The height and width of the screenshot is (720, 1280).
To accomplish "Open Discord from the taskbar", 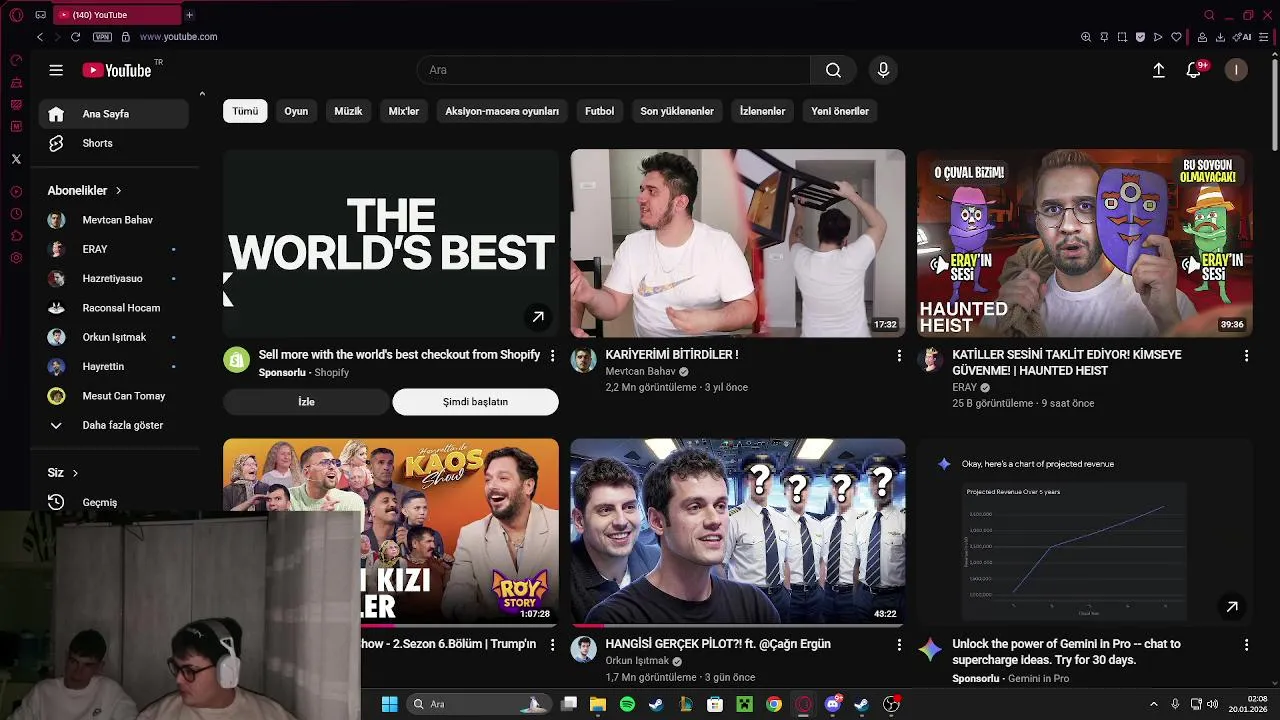I will (x=833, y=704).
